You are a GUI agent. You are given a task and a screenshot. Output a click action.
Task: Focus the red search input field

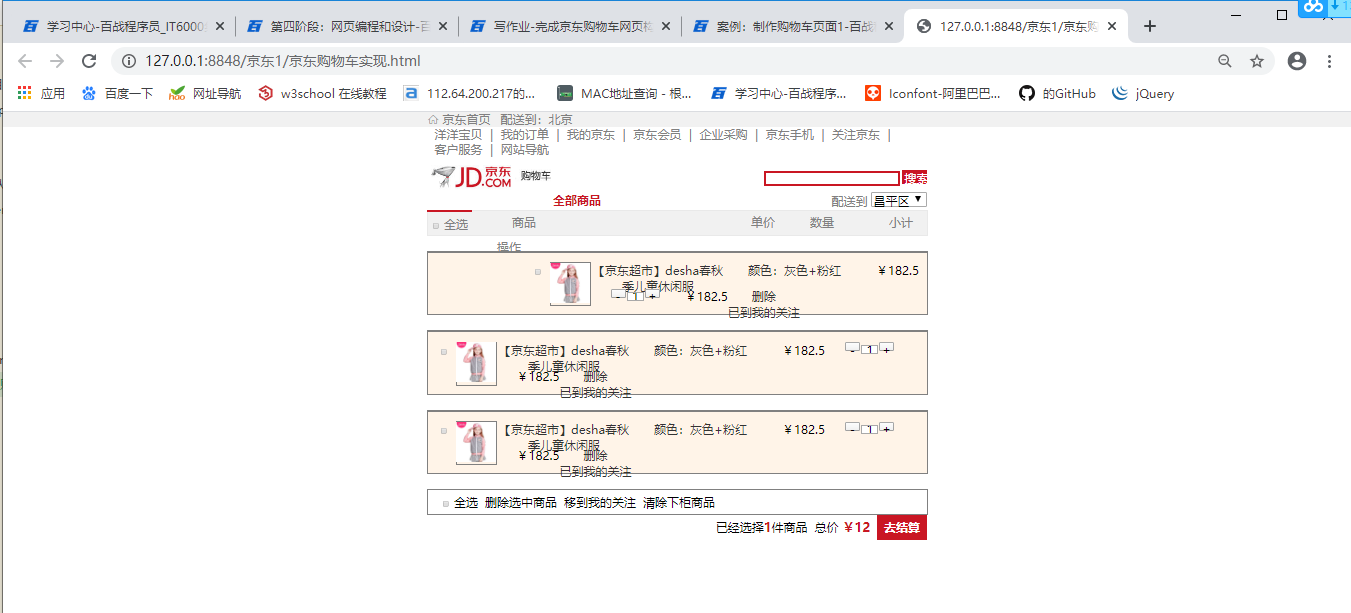[832, 178]
